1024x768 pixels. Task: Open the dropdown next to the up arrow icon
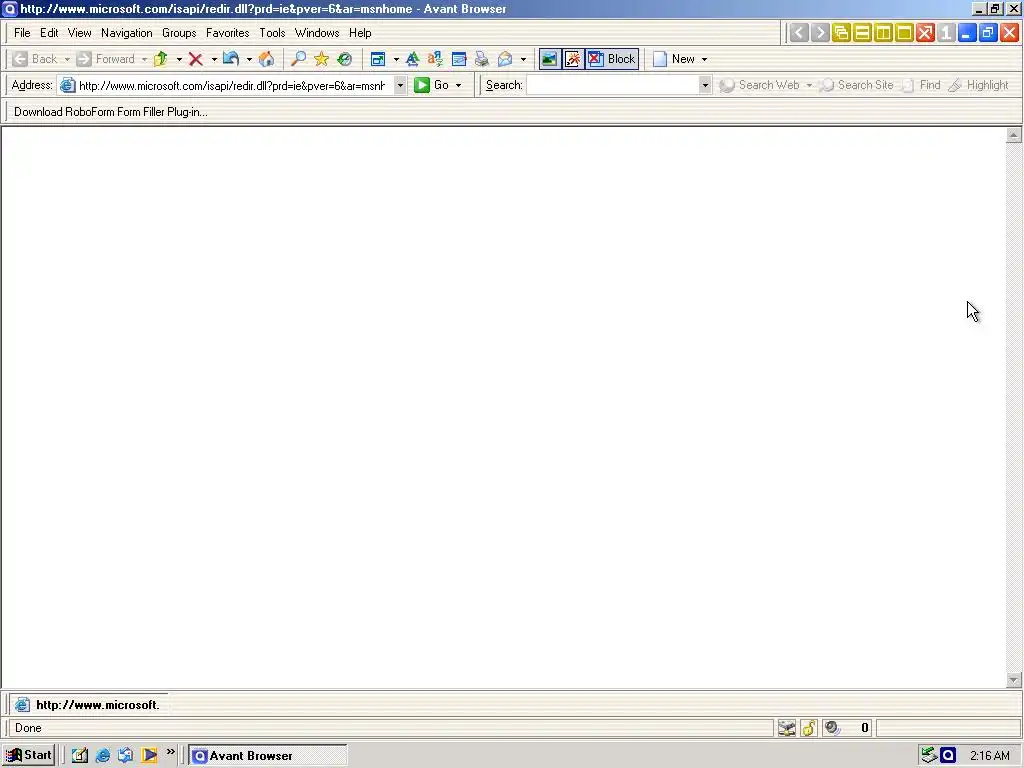point(179,59)
